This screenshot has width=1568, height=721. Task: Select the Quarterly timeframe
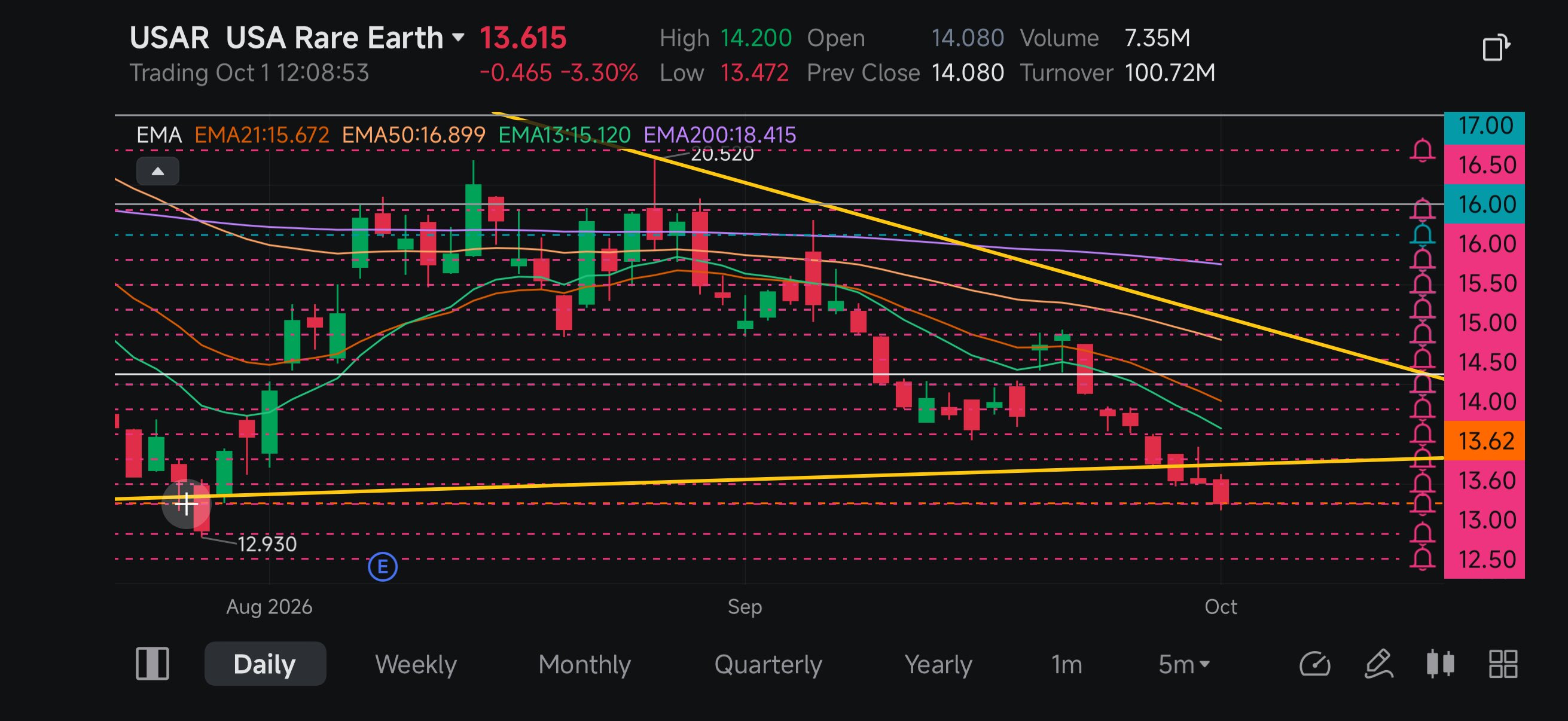point(768,664)
